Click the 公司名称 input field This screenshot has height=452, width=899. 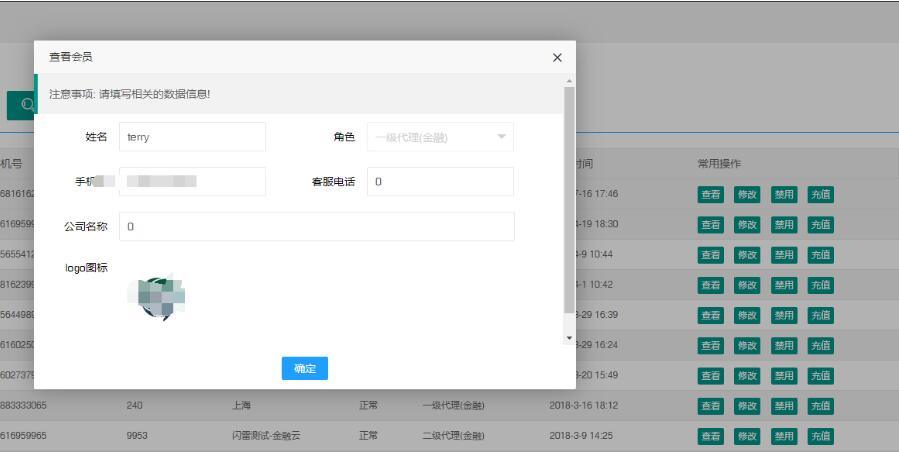pos(316,227)
